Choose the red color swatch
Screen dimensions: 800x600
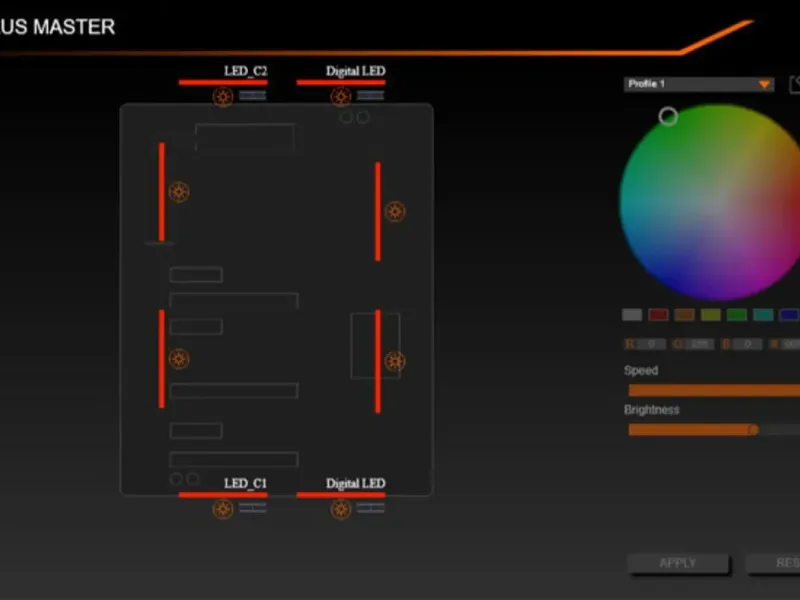658,315
